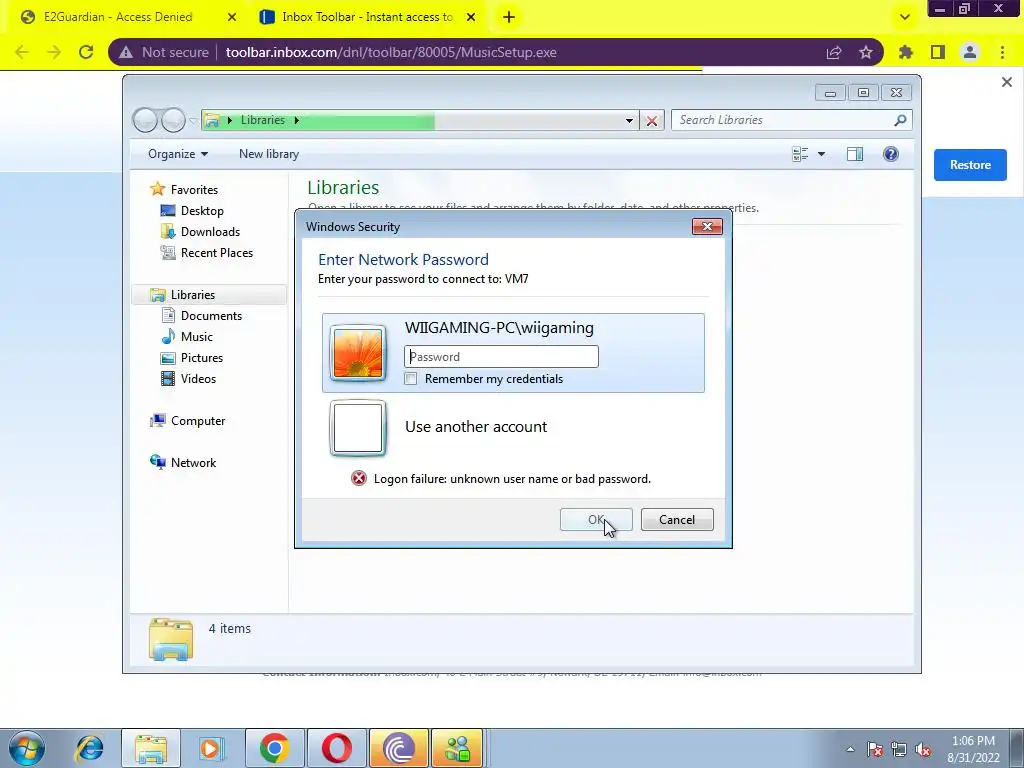Open Chrome profile avatar
Screen dimensions: 1024x768
(x=970, y=52)
